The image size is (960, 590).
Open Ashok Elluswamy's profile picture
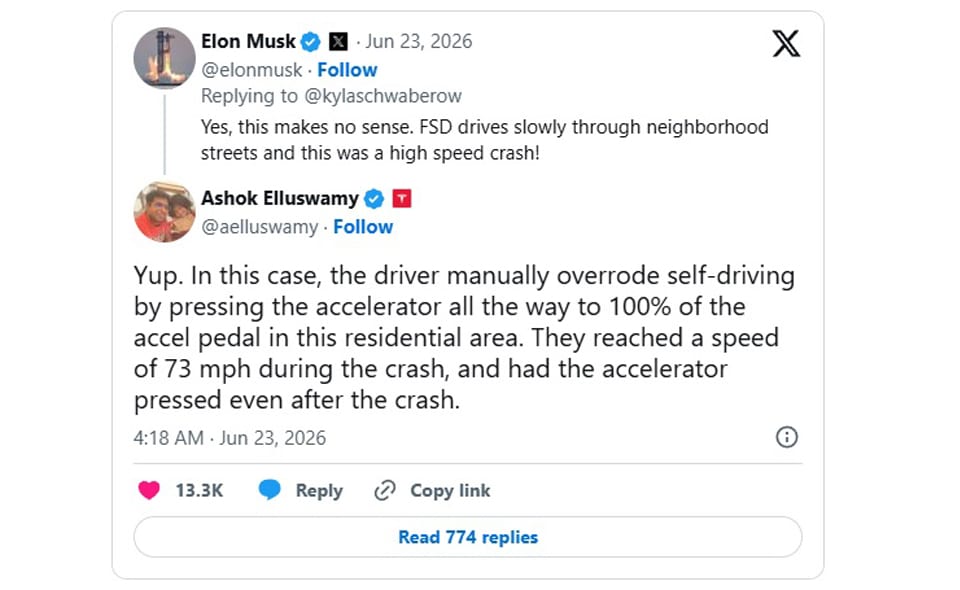[164, 212]
